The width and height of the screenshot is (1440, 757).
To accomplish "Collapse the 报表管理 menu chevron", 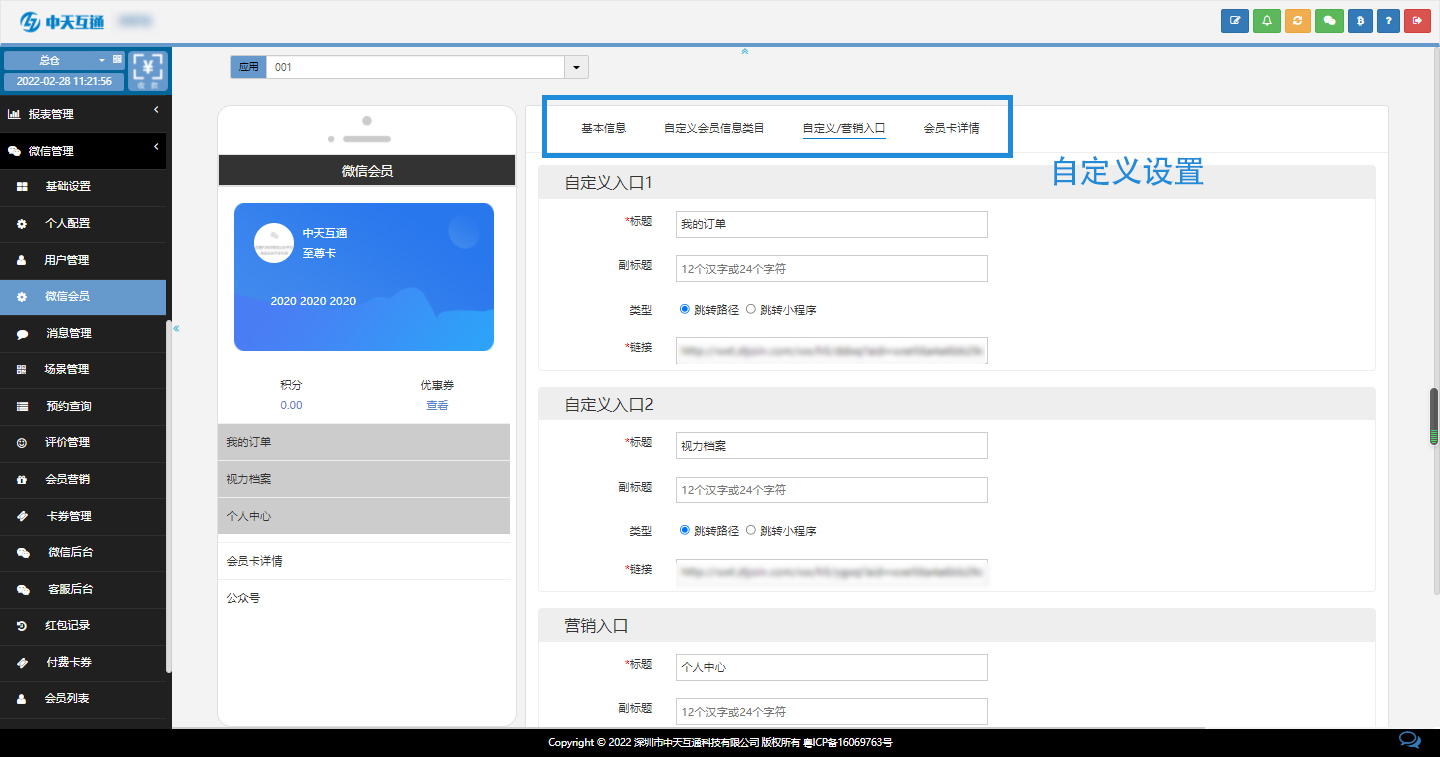I will [156, 109].
